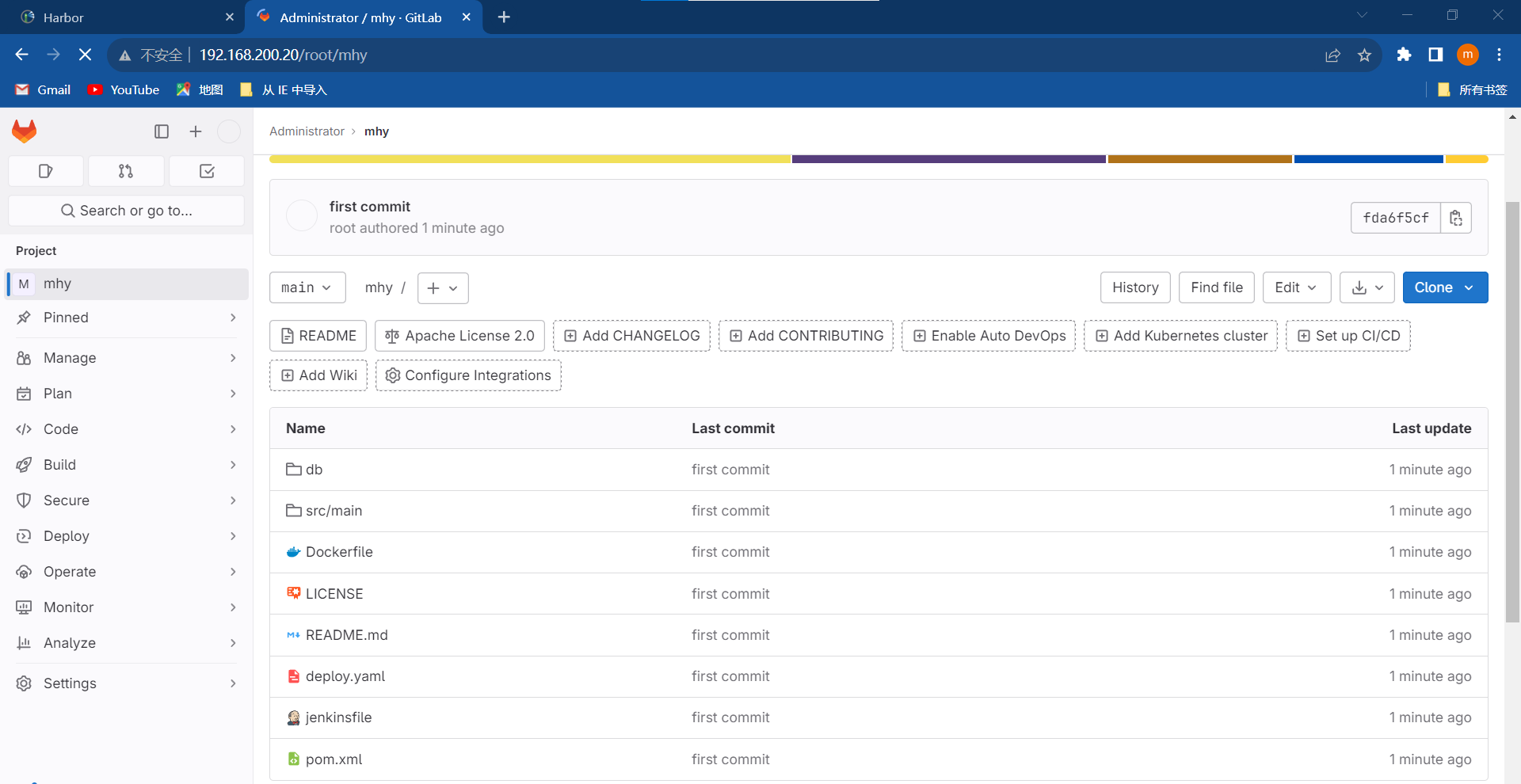1521x784 pixels.
Task: Share this page icon in address bar
Action: click(1332, 55)
